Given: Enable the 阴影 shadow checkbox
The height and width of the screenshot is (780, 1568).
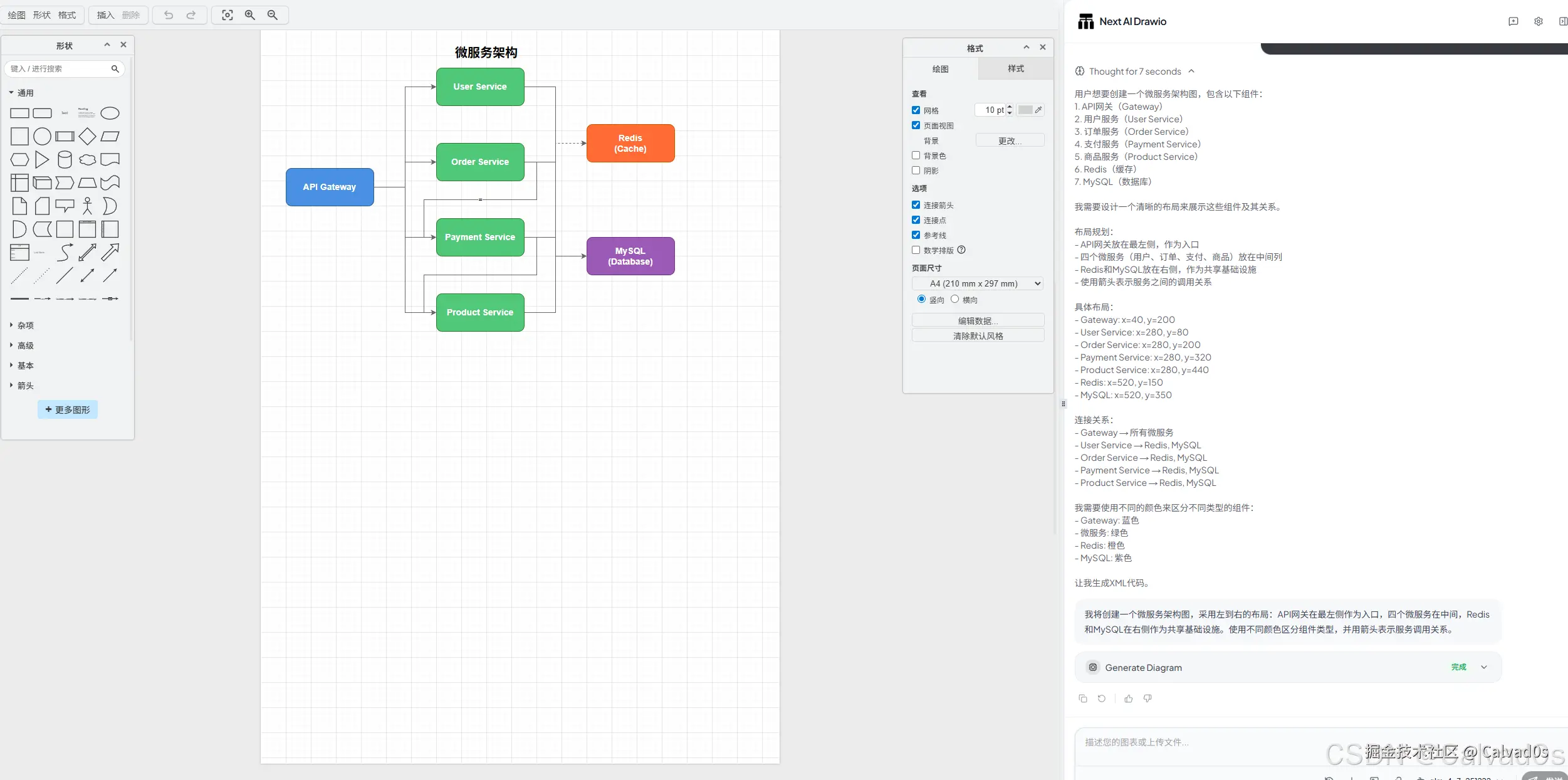Looking at the screenshot, I should [x=916, y=171].
